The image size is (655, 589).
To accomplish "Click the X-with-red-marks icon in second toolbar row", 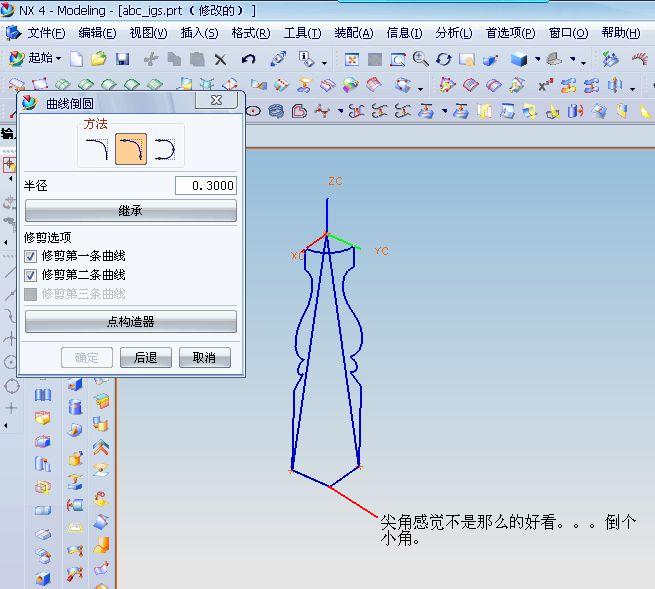I will coord(545,85).
